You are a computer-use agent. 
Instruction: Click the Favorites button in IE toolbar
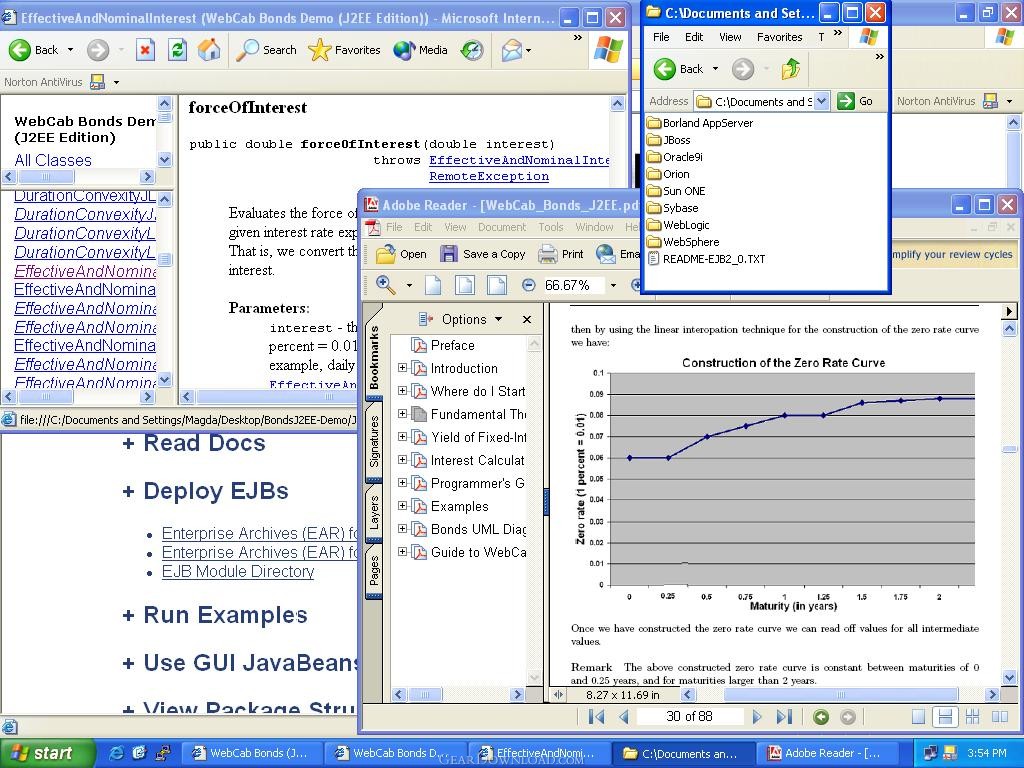(344, 50)
